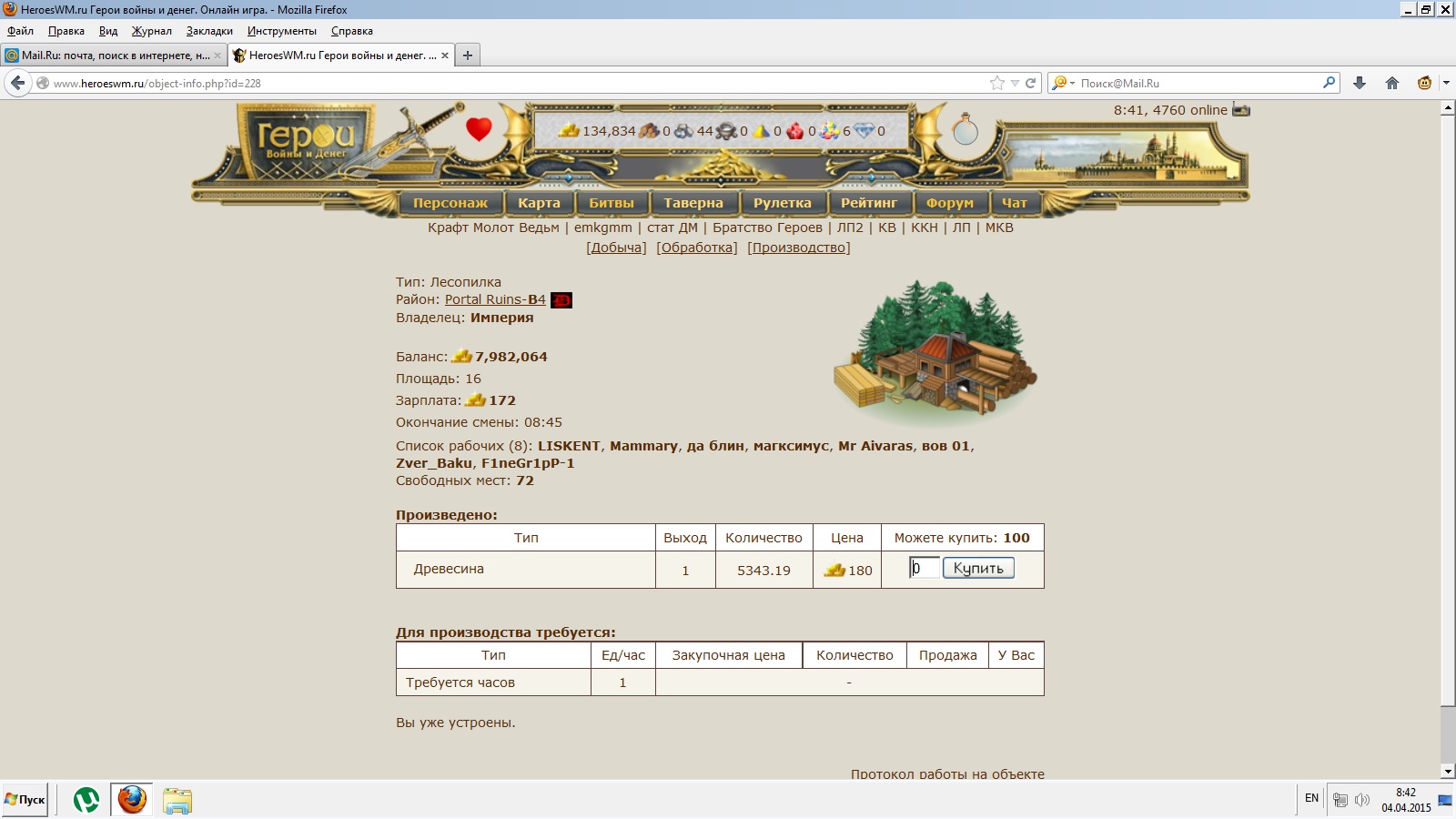Reload the page with refresh icon
Viewport: 1456px width, 819px height.
1031,83
